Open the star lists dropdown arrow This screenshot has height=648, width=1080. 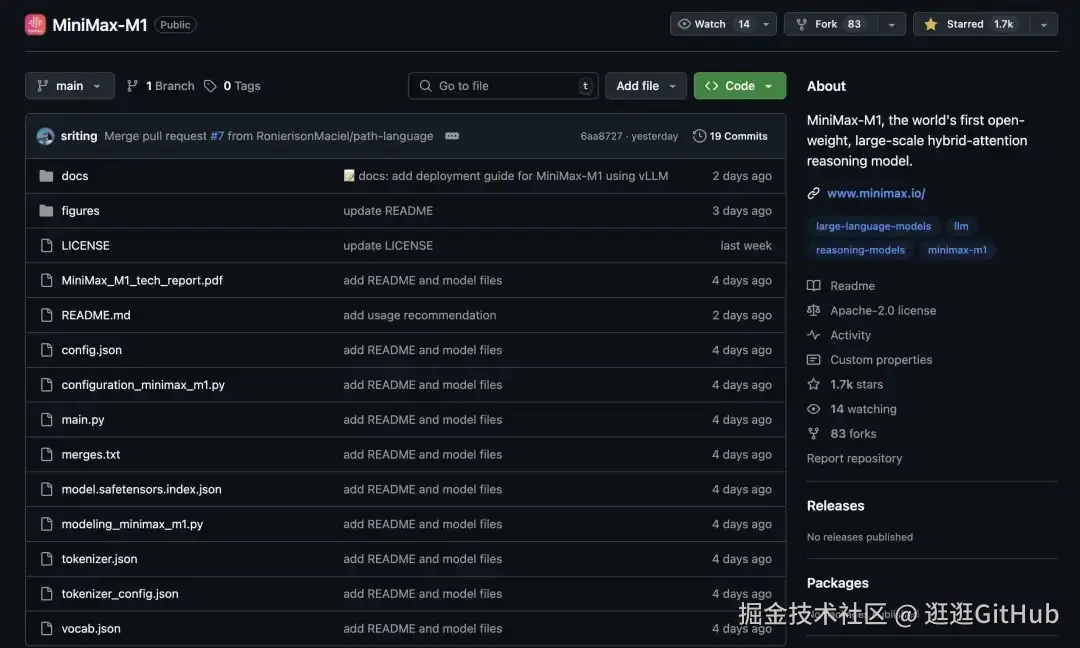[1043, 24]
